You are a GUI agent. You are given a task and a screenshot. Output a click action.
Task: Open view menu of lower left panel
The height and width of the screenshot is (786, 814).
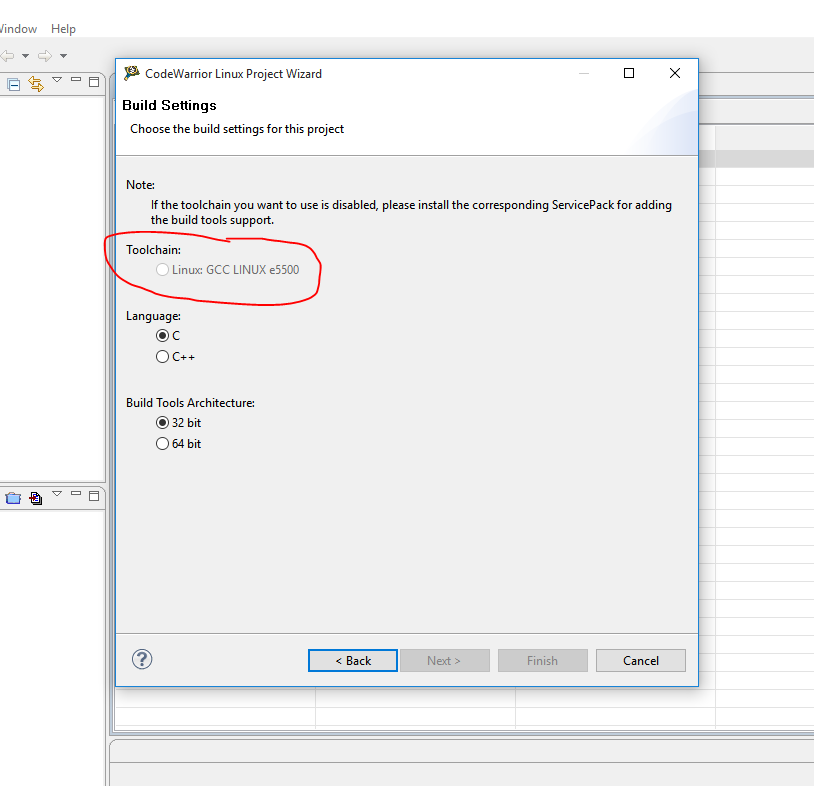[57, 494]
